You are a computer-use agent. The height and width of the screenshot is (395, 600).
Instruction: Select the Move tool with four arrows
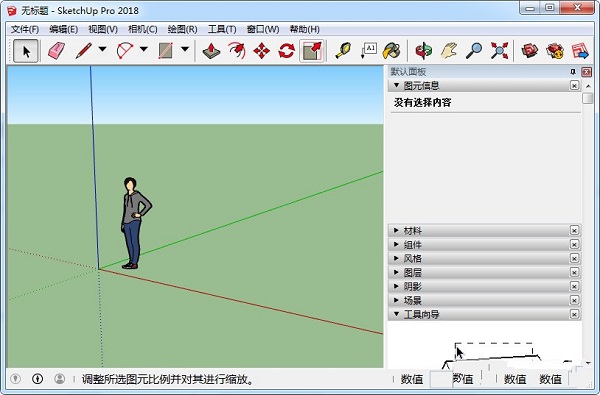(x=261, y=51)
